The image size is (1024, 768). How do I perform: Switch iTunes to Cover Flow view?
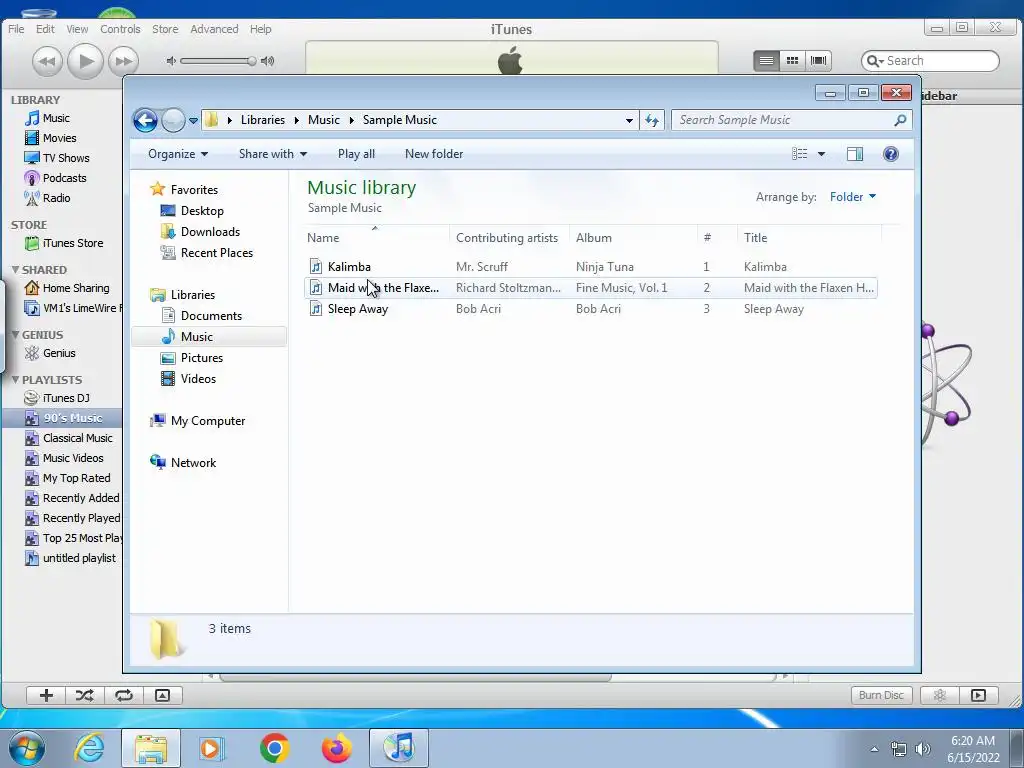tap(818, 61)
